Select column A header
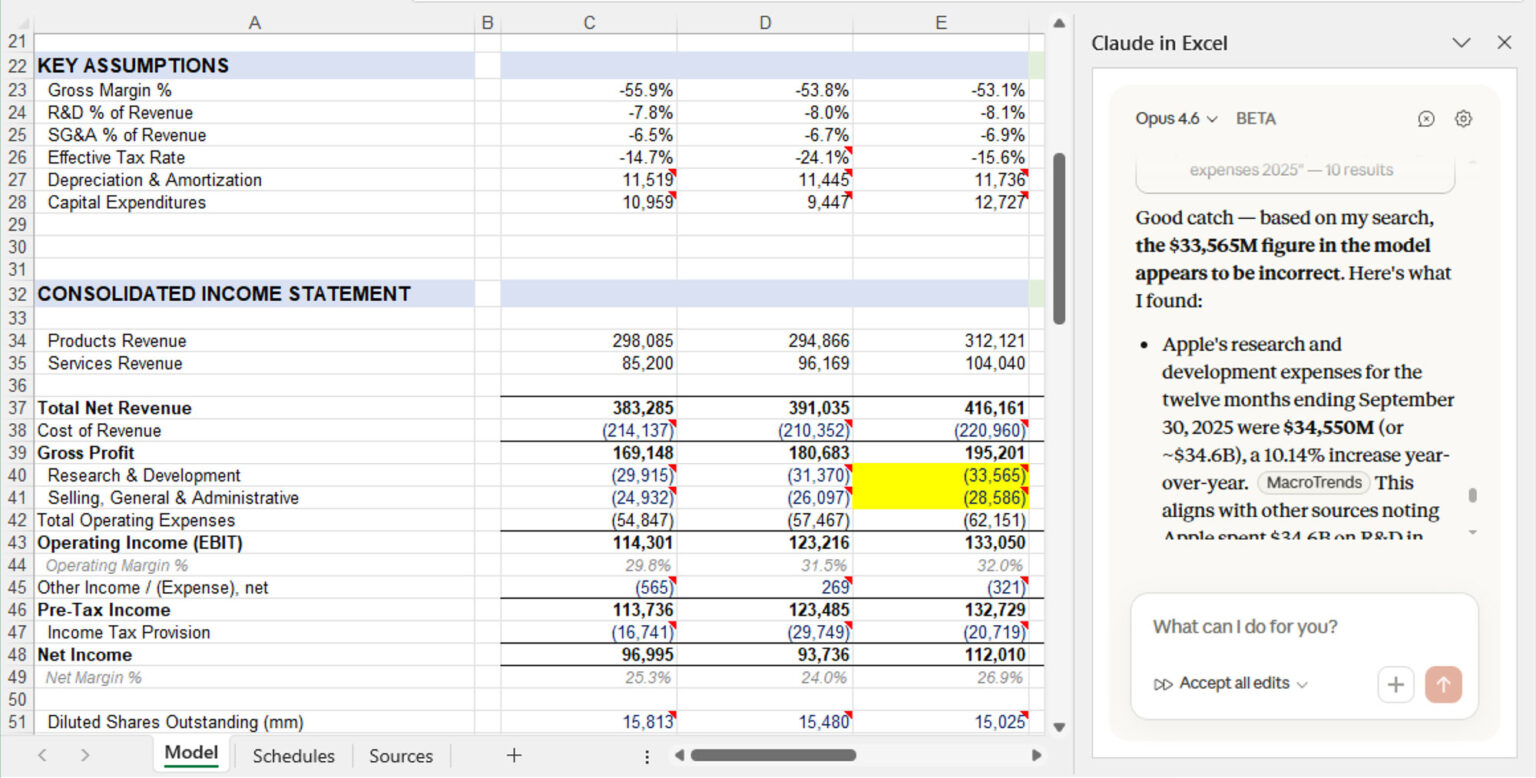1536x778 pixels. point(254,22)
